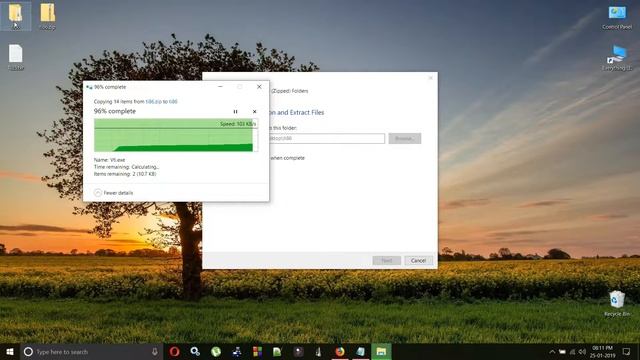Click the 'Time remaining: Calculating...' line

pos(127,167)
